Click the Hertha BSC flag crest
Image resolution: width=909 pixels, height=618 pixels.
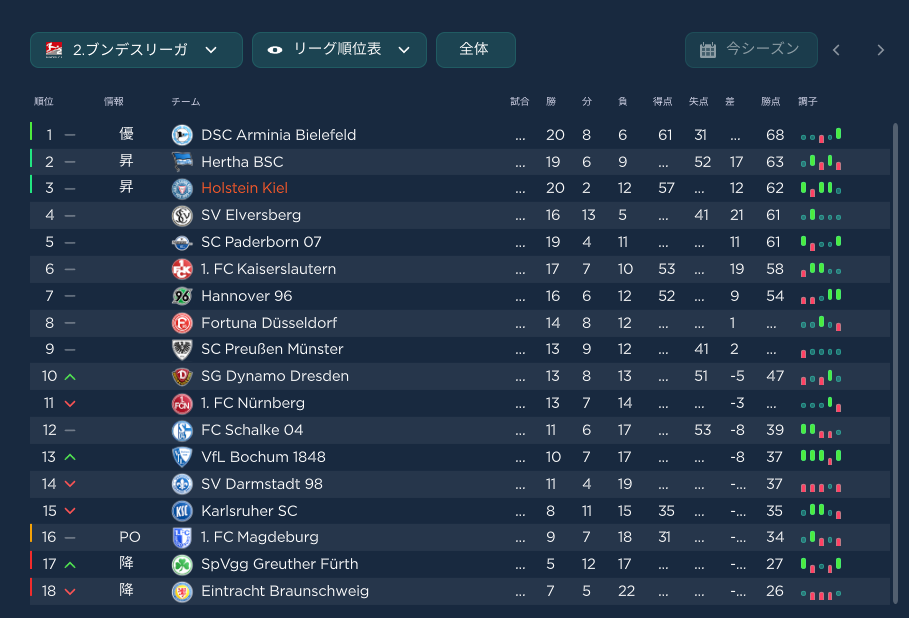pos(182,162)
